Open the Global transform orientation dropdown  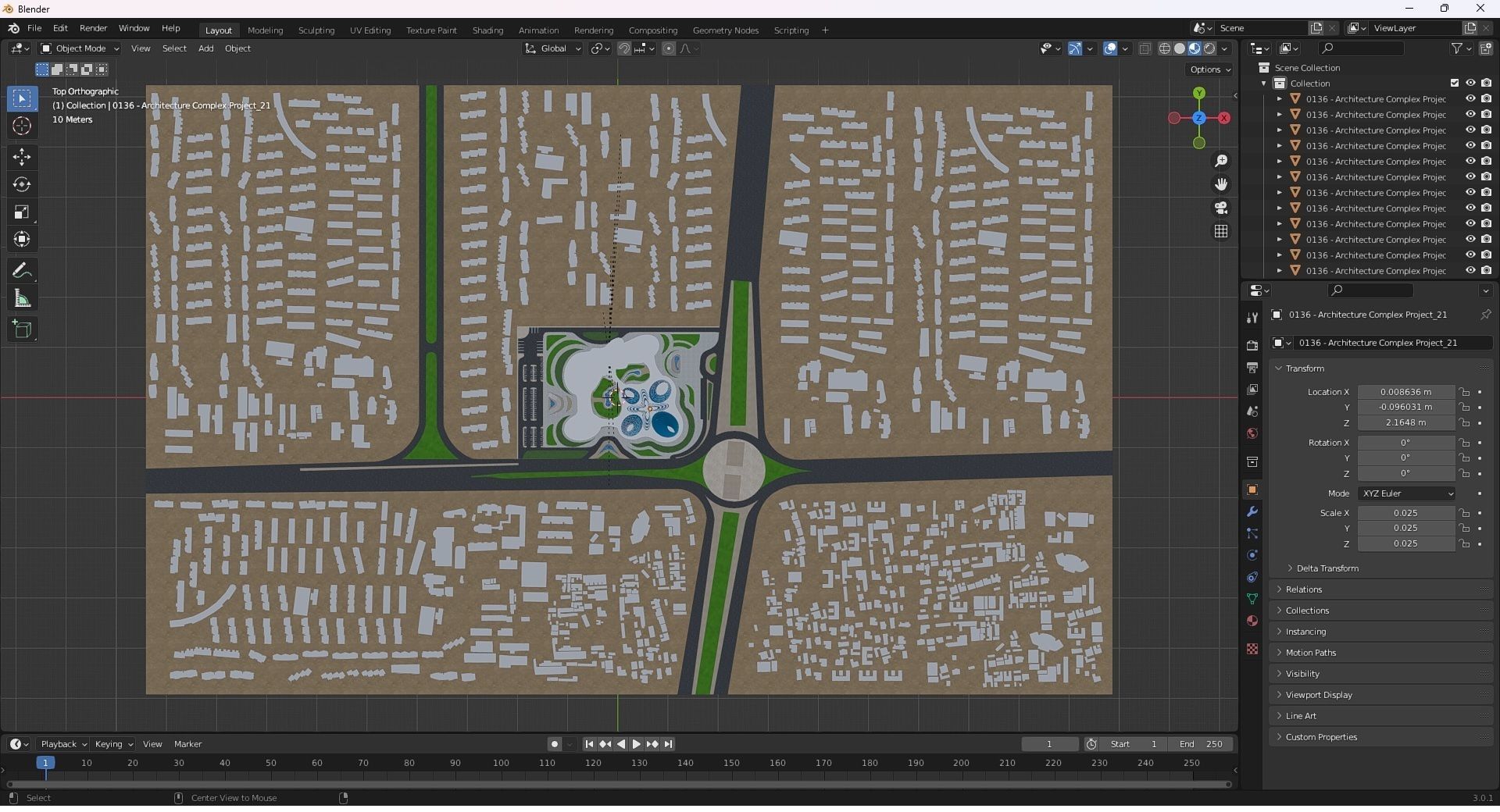pyautogui.click(x=553, y=48)
